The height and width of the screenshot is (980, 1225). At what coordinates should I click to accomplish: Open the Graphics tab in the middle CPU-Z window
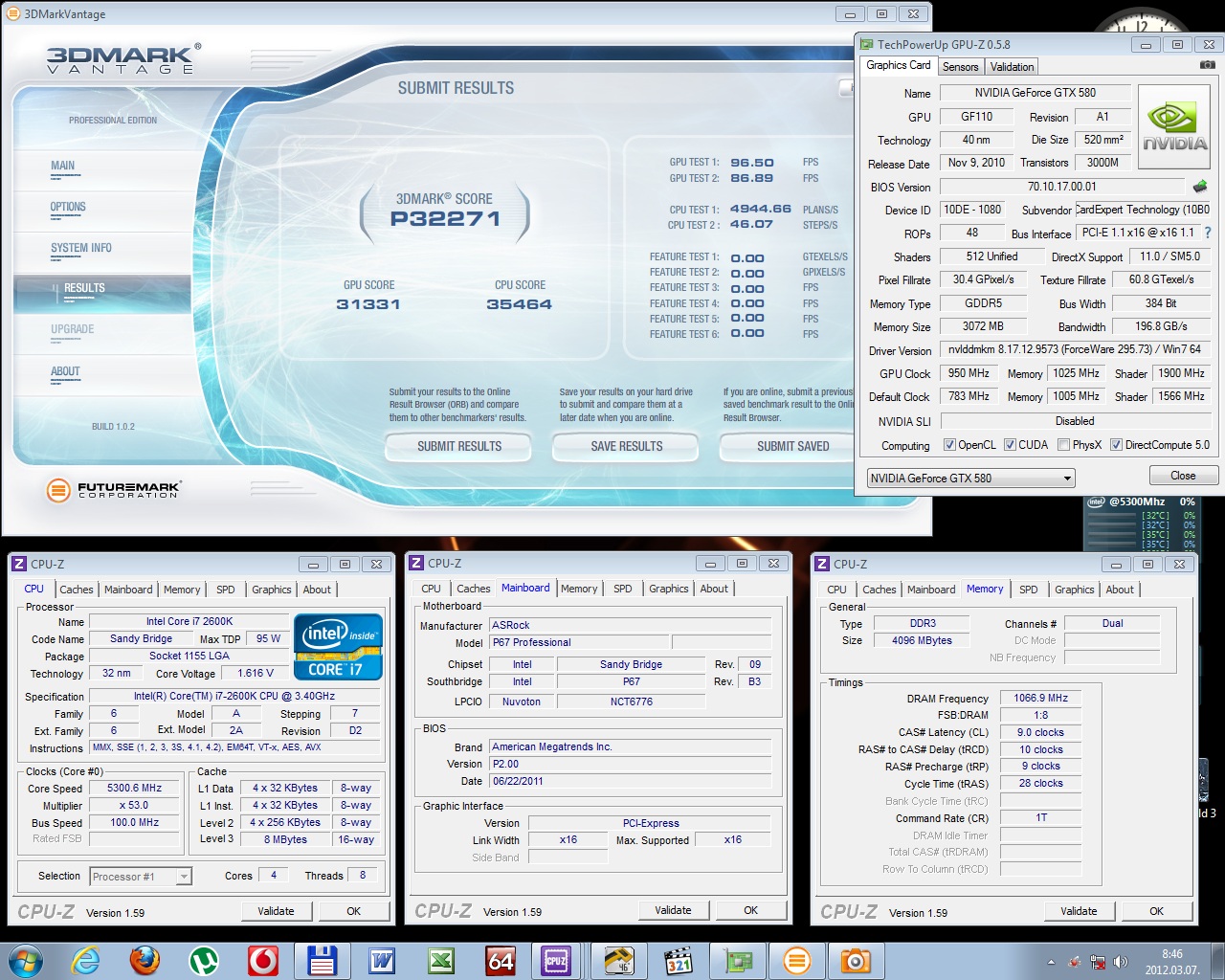[668, 589]
